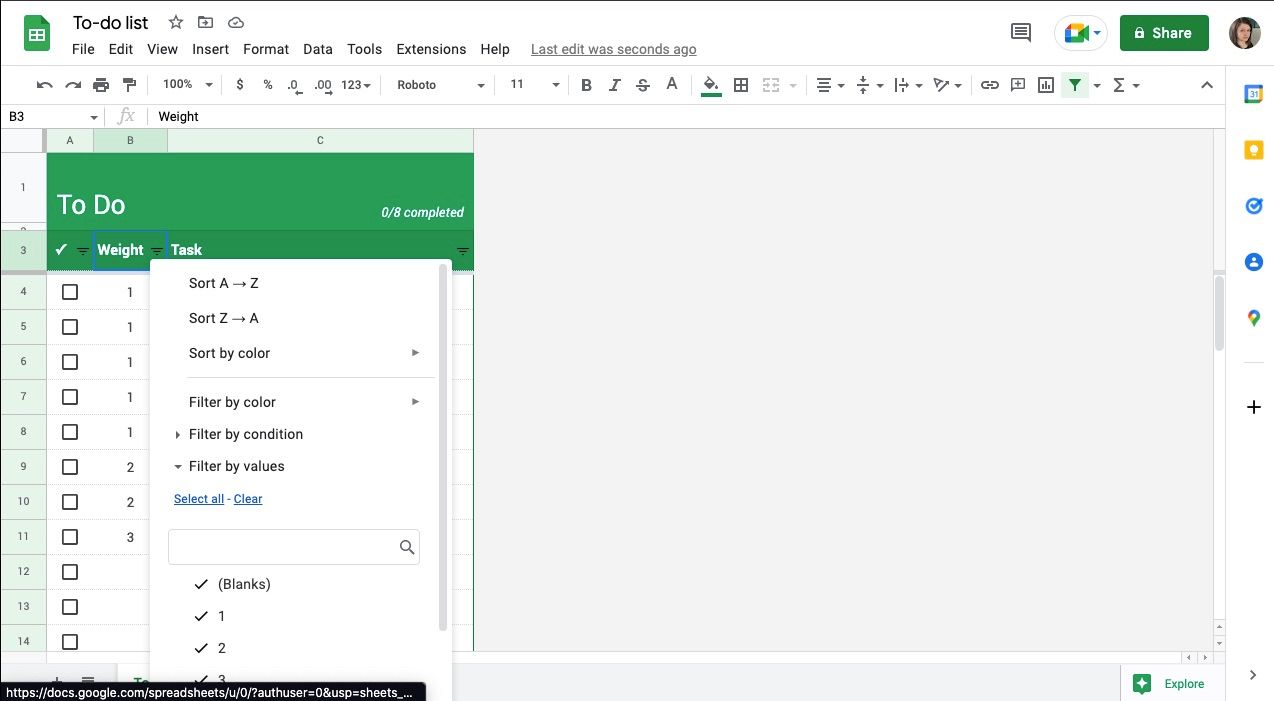Viewport: 1274px width, 701px height.
Task: Tick checkbox in row 11
Action: point(70,537)
